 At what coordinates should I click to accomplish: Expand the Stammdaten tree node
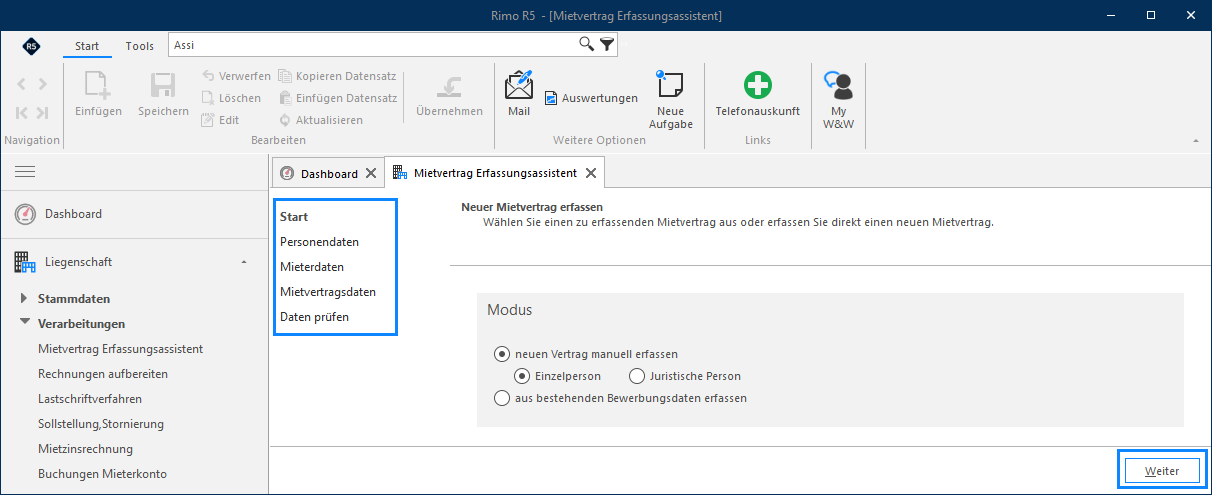click(25, 299)
